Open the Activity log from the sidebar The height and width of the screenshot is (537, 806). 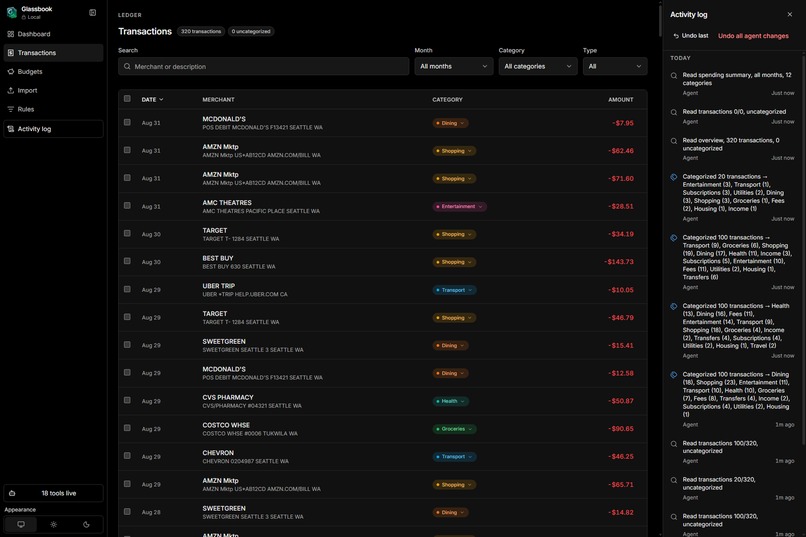[x=53, y=129]
